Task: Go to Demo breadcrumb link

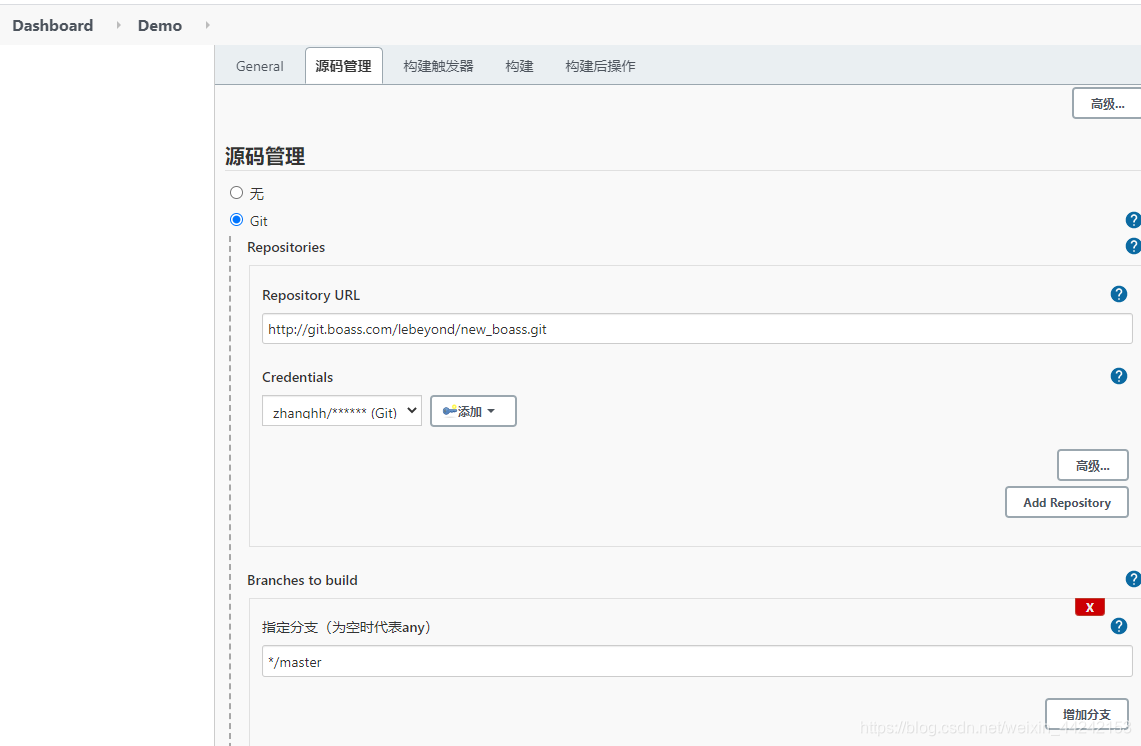Action: pos(160,25)
